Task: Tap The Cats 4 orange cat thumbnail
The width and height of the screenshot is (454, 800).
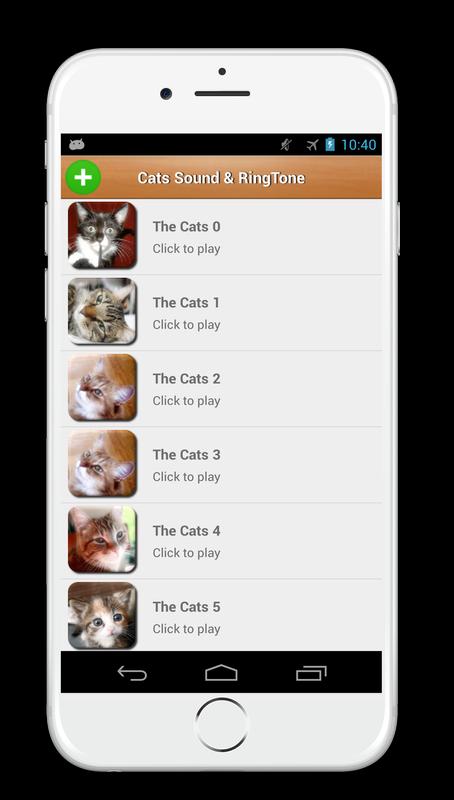Action: (x=103, y=539)
